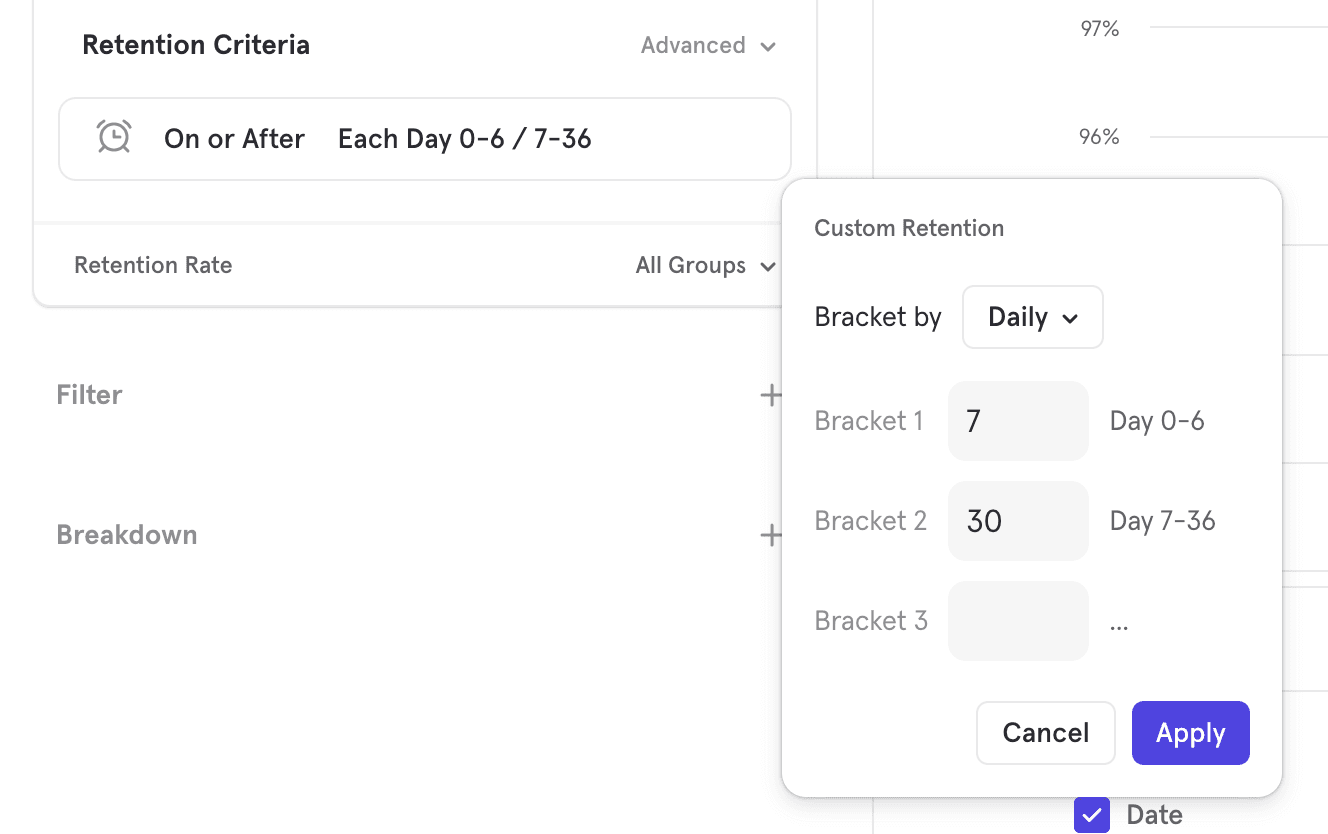Click the Apply button

[1190, 733]
